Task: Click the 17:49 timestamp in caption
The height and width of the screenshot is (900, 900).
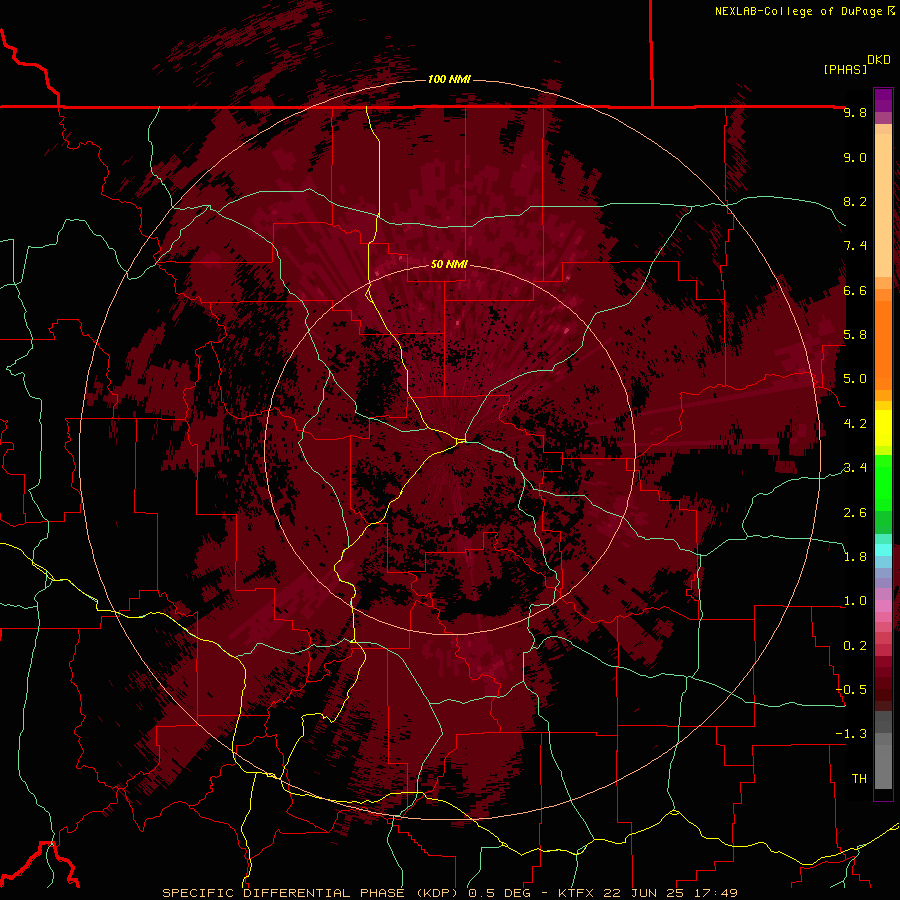Action: [x=716, y=893]
